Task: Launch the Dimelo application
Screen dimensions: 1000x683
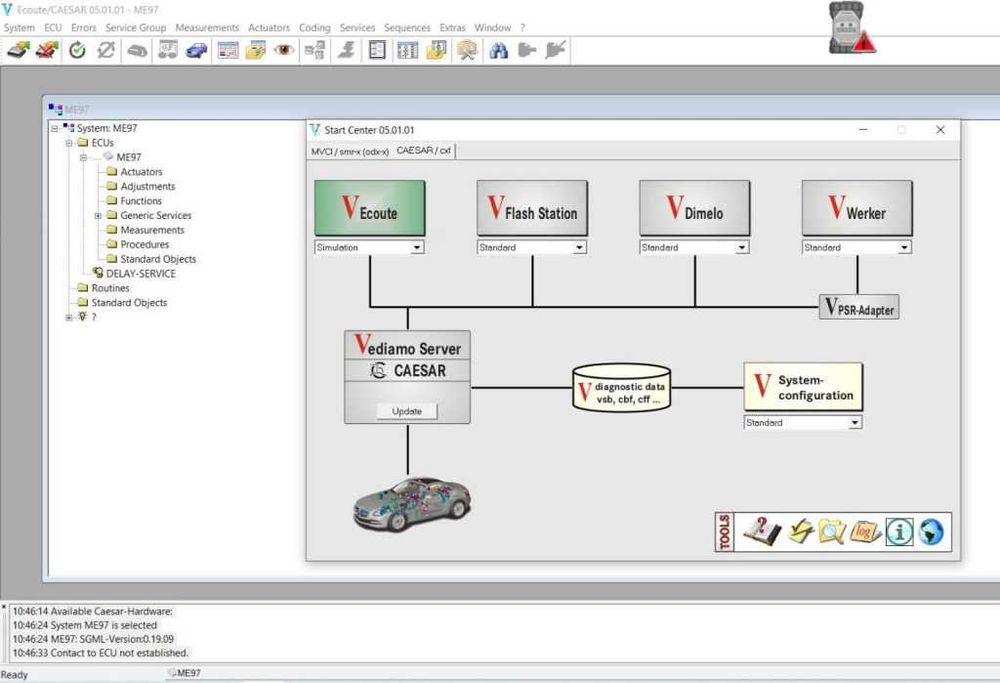Action: (695, 209)
